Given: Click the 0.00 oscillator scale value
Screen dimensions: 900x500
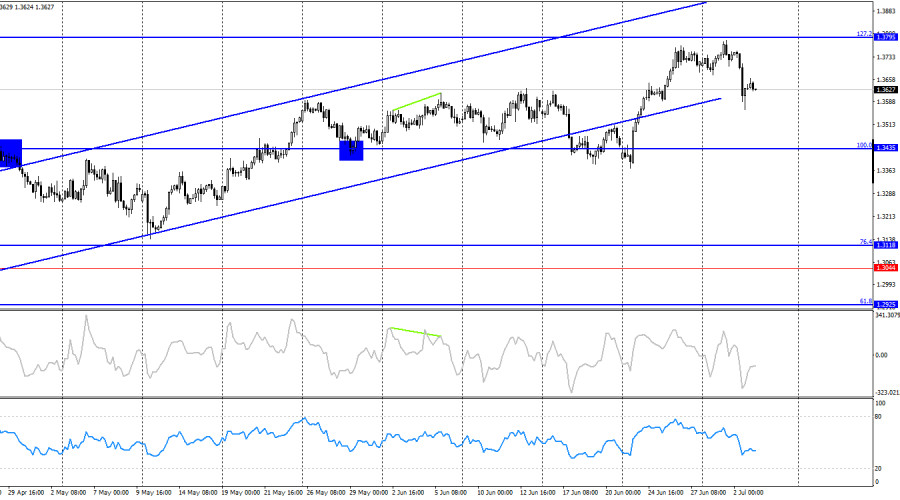Looking at the screenshot, I should point(882,355).
